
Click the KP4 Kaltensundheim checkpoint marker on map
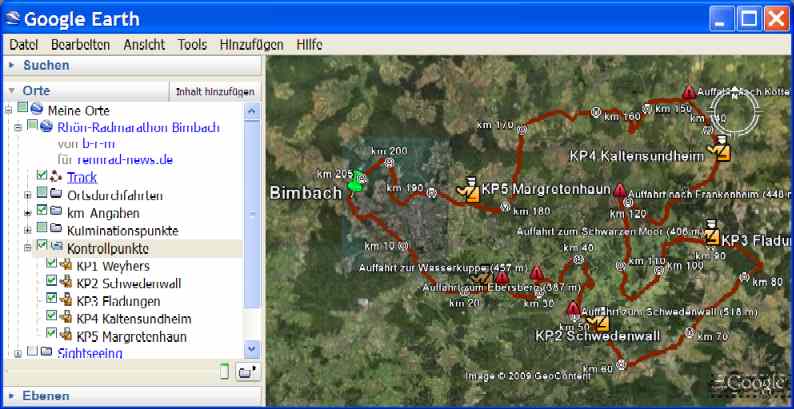[x=716, y=150]
